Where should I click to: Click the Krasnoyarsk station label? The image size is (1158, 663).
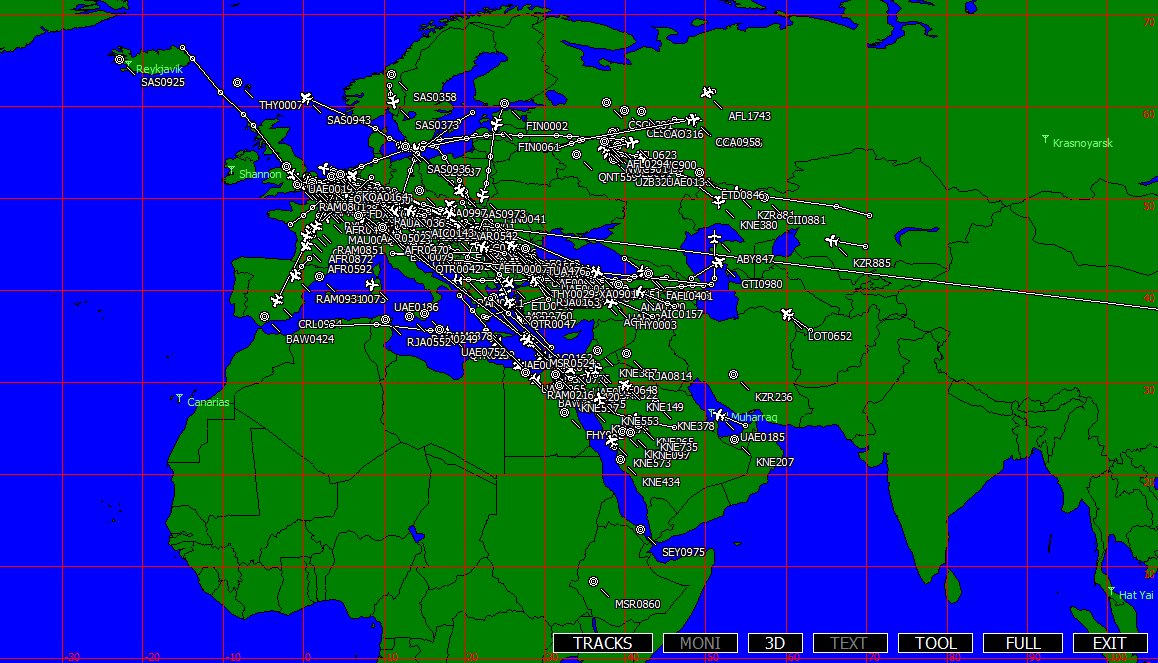pos(1083,143)
